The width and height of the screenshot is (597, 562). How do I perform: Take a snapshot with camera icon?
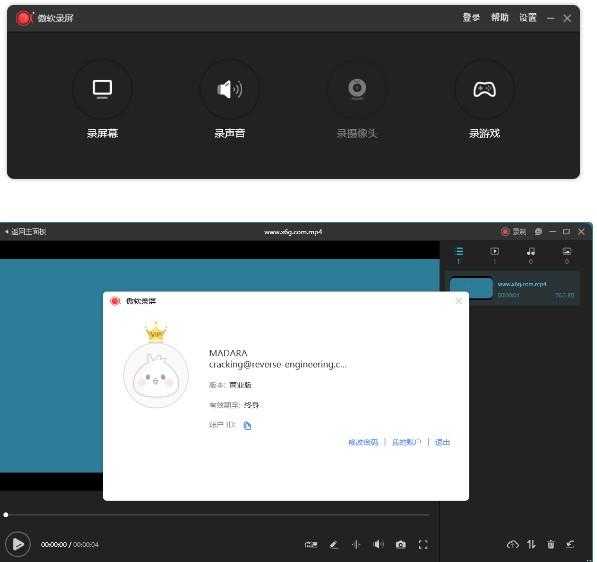click(401, 544)
